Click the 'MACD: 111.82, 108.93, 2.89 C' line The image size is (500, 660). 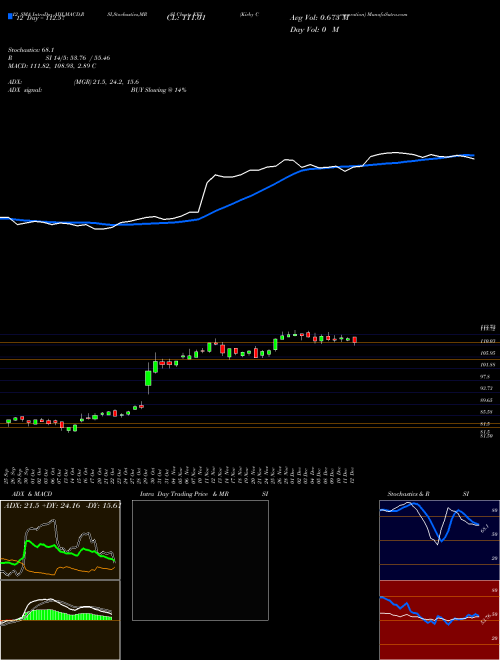[52, 66]
